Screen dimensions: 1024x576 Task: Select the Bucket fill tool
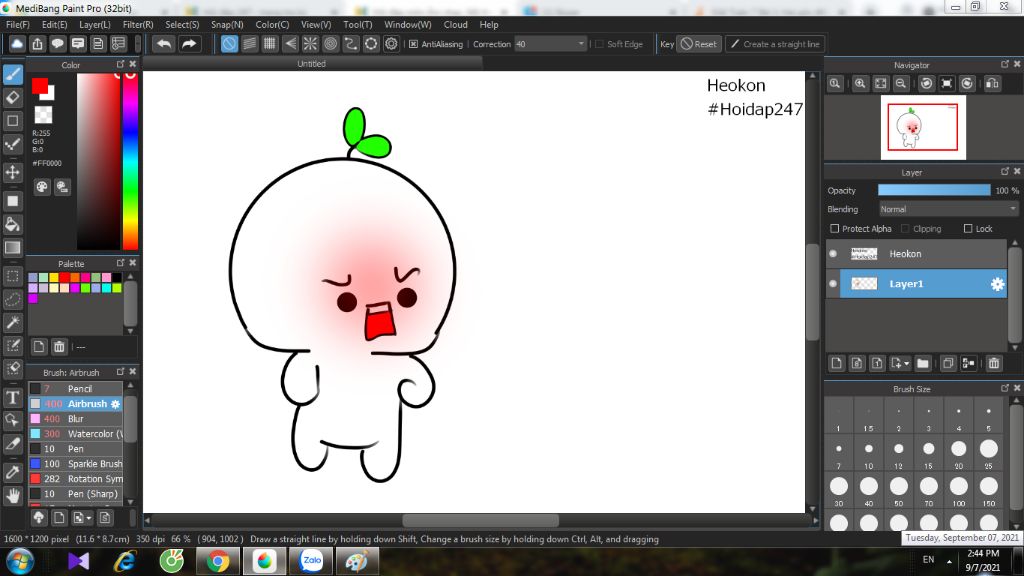[x=12, y=224]
